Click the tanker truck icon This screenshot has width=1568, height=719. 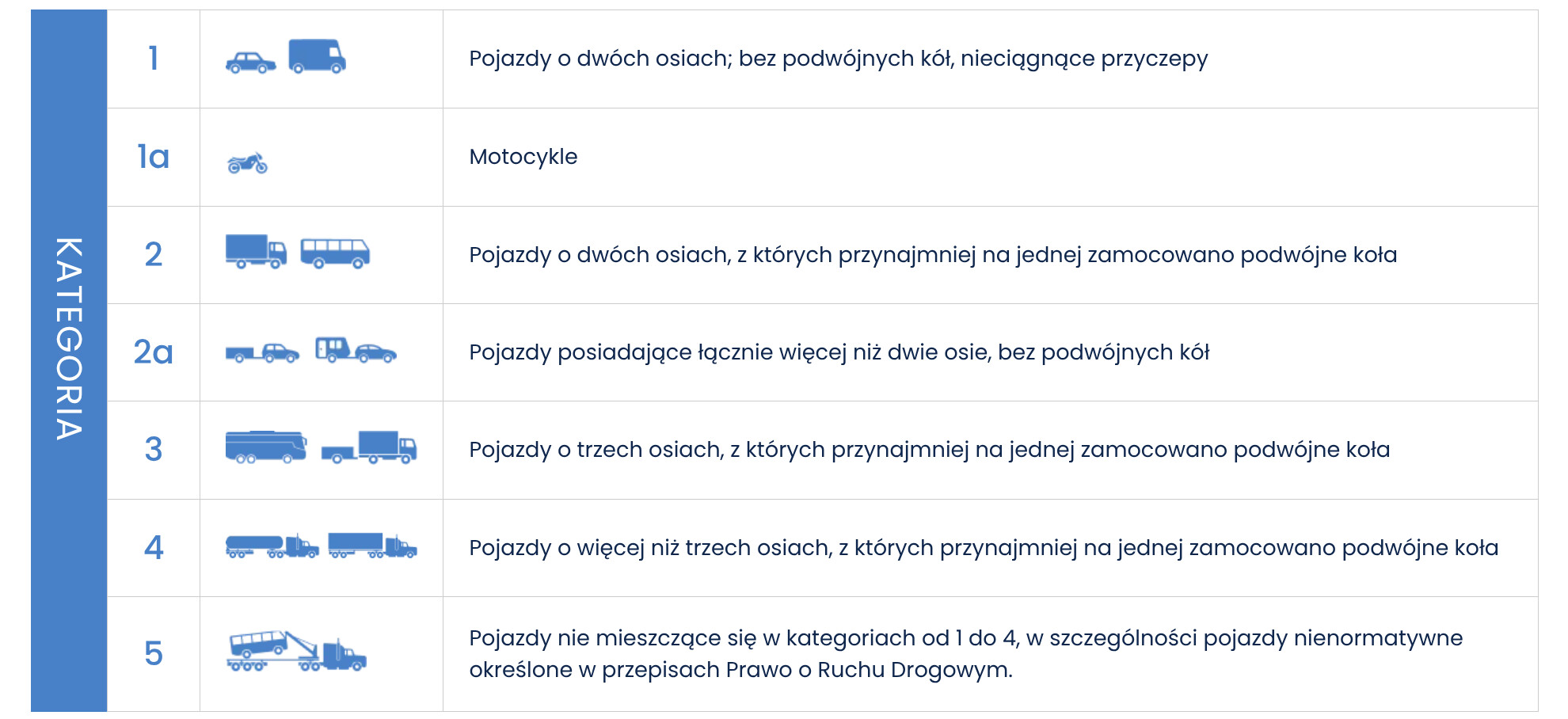[x=272, y=546]
